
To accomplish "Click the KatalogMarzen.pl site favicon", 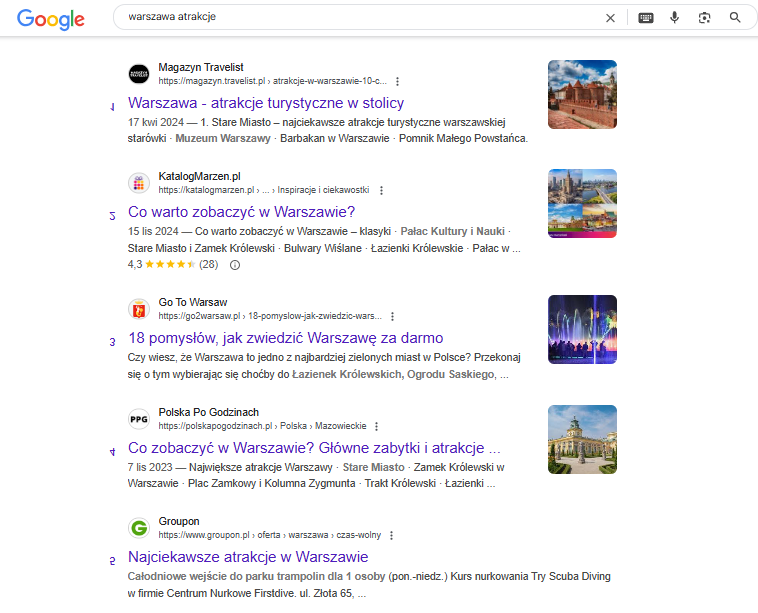I will pyautogui.click(x=139, y=183).
